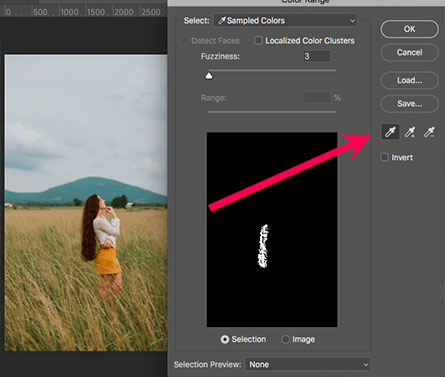
Task: Open the Select Sampled Colors dropdown
Action: pyautogui.click(x=285, y=21)
